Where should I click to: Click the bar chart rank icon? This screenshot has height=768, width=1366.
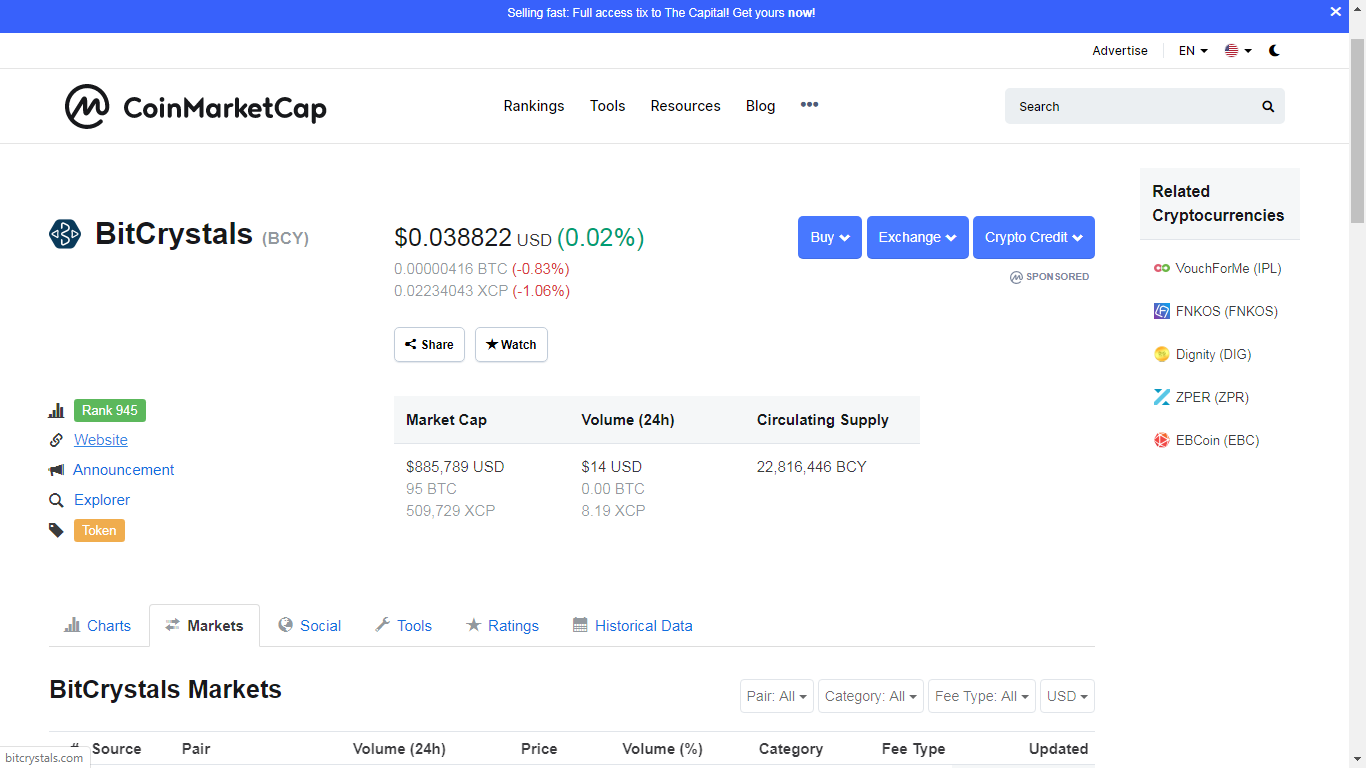[x=56, y=410]
